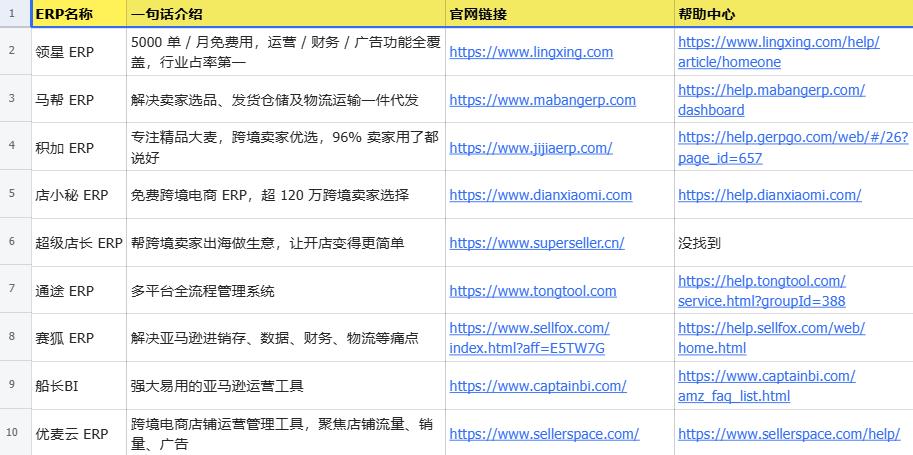Select the cell starting '解决亚马逊进销存'
The width and height of the screenshot is (913, 455).
click(x=286, y=338)
